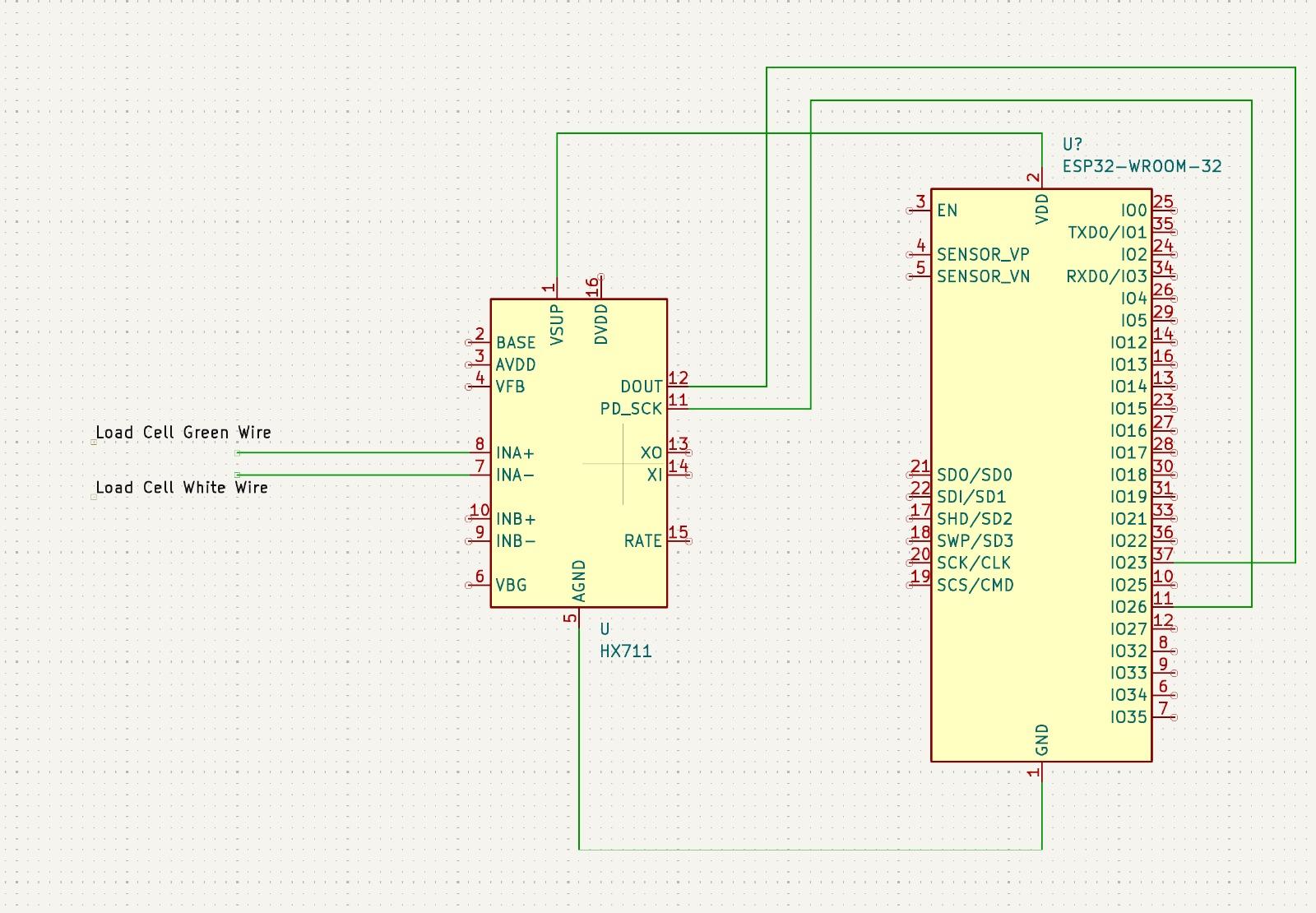The height and width of the screenshot is (913, 1316).
Task: Click the SENSOR_VN pin label
Action: point(983,276)
